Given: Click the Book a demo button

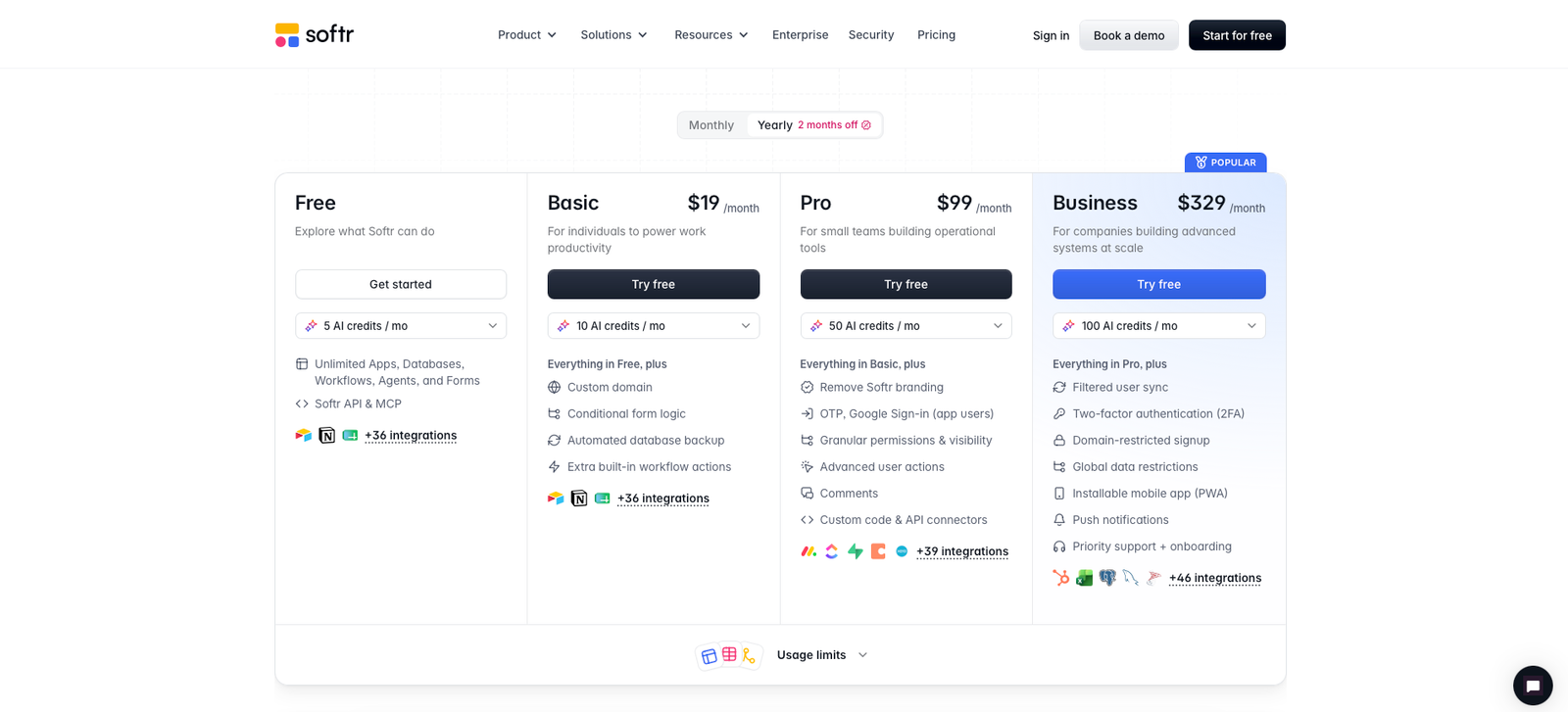Looking at the screenshot, I should [x=1129, y=35].
